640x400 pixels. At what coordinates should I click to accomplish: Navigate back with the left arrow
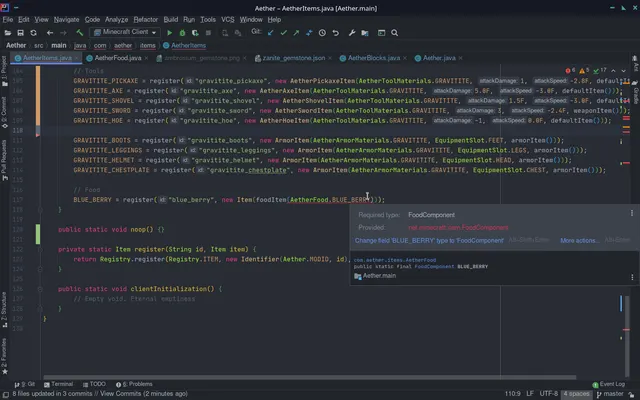[50, 33]
